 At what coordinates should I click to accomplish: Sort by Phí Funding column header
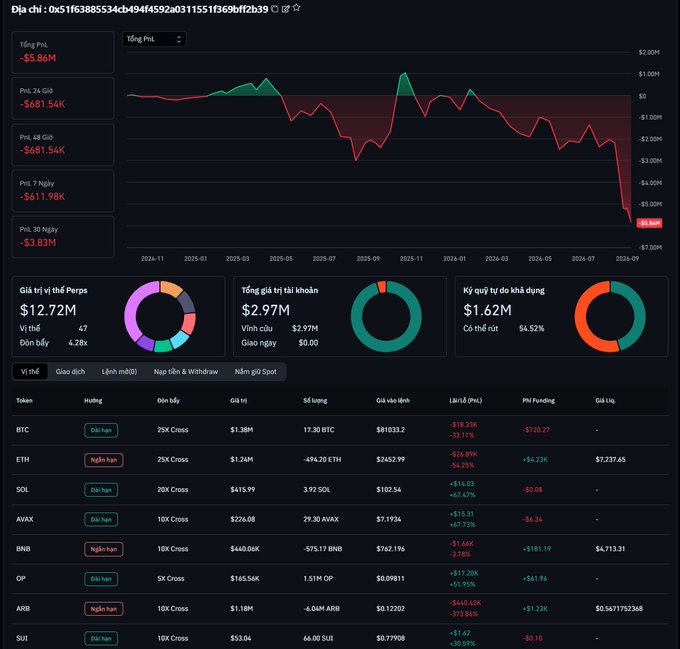[539, 401]
